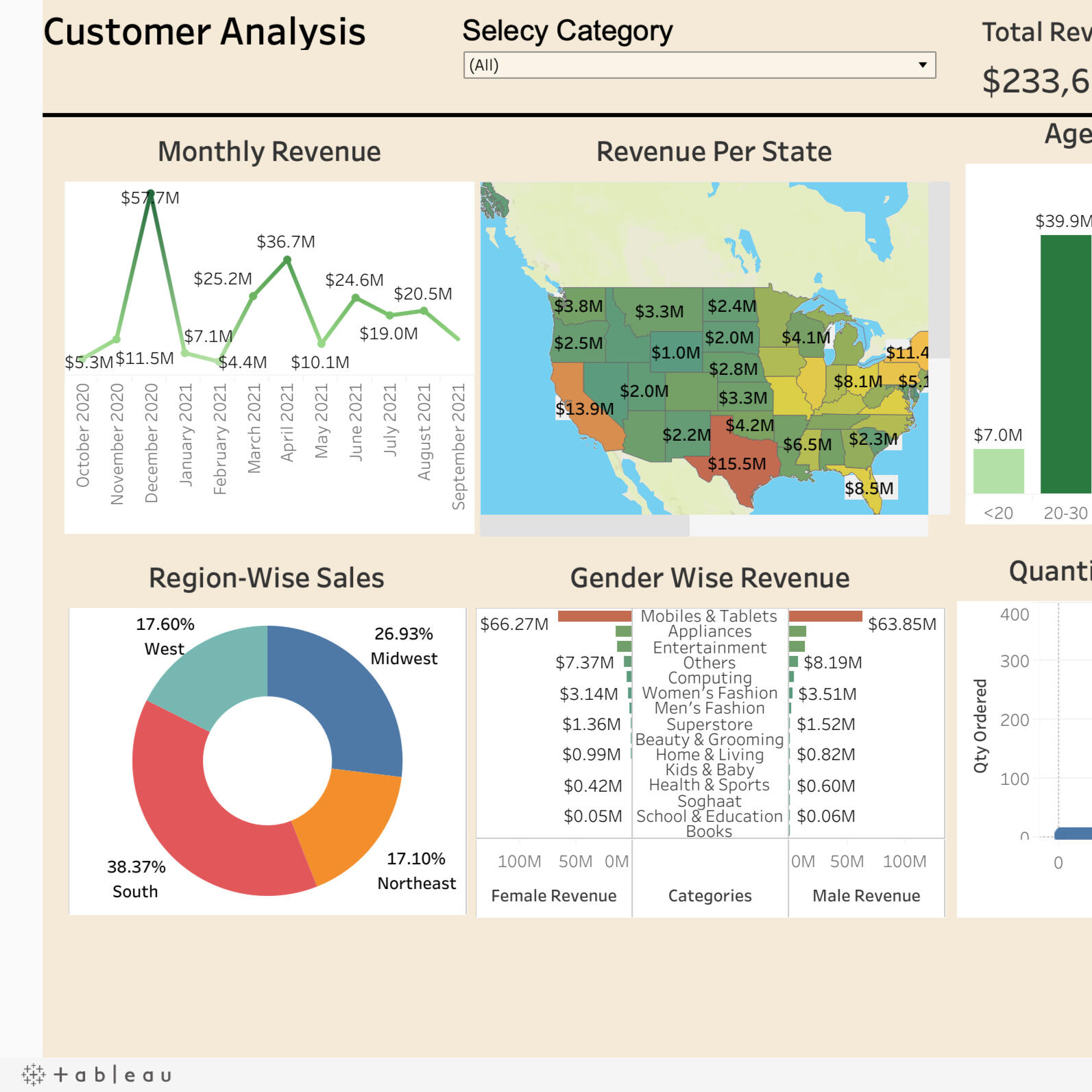Select the April 2021 $36.7M data point
1092x1092 pixels.
pos(287,260)
